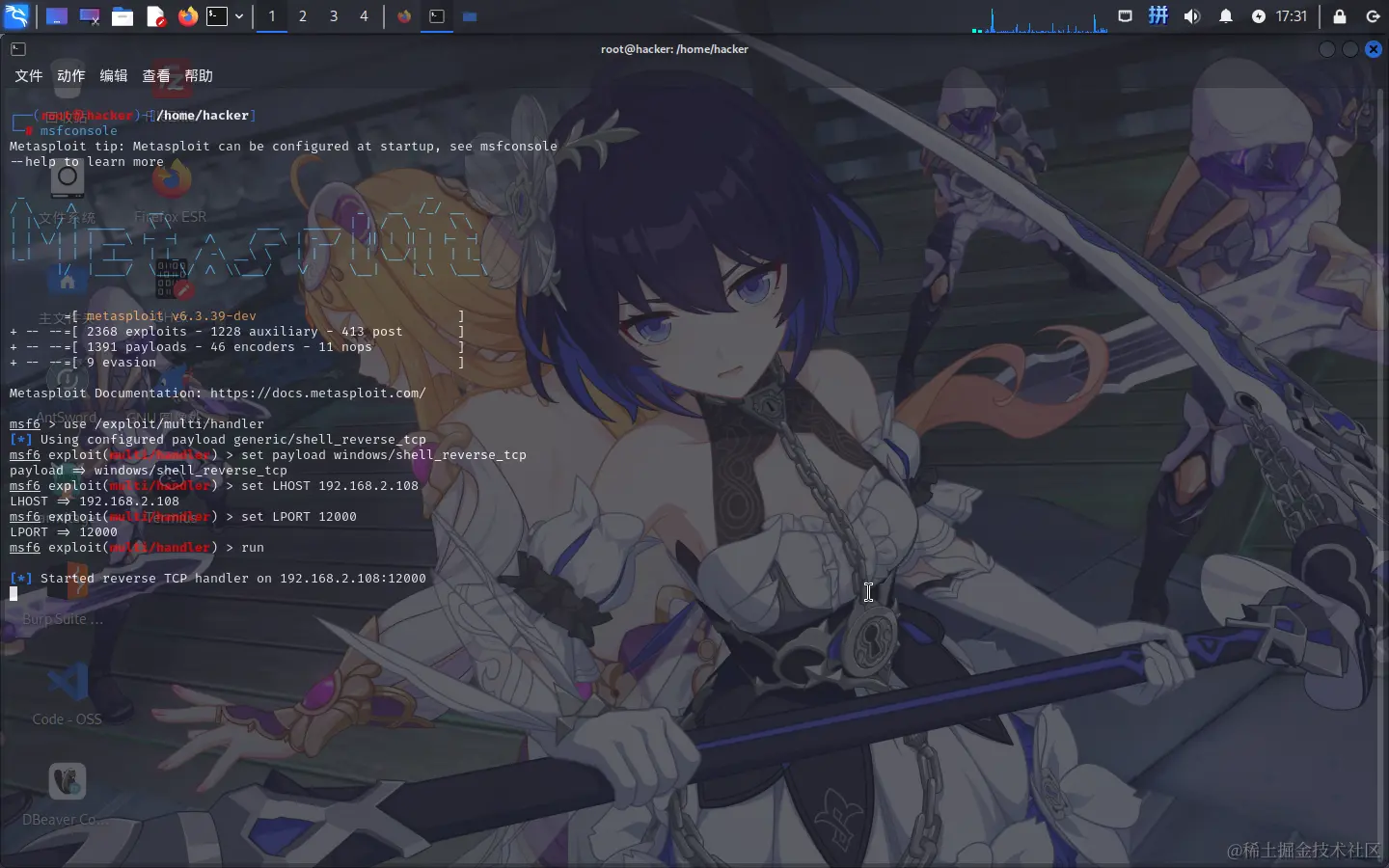The image size is (1389, 868).
Task: Switch to workspace 4
Action: pyautogui.click(x=364, y=16)
